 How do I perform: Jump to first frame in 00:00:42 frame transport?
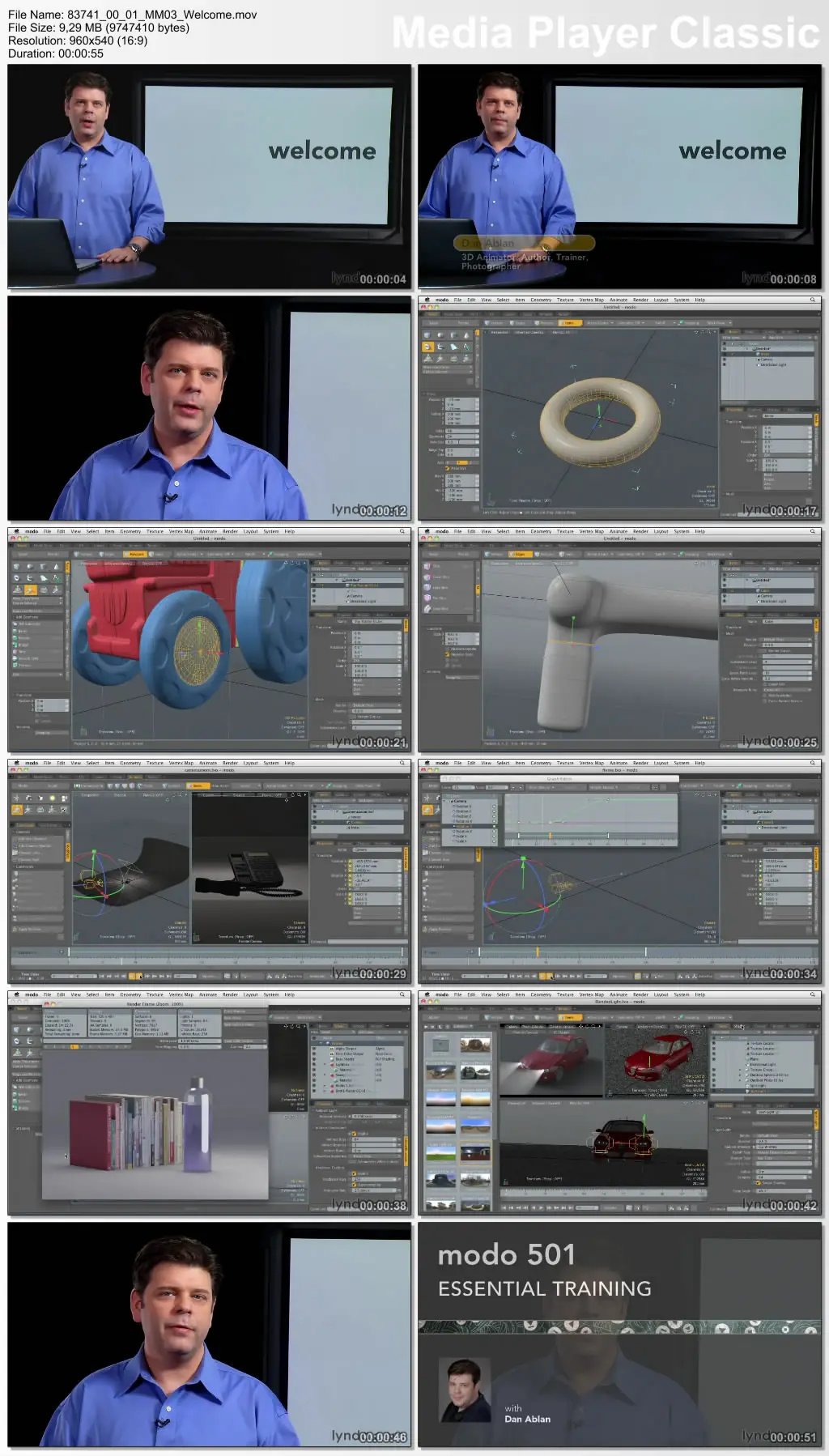[504, 1207]
